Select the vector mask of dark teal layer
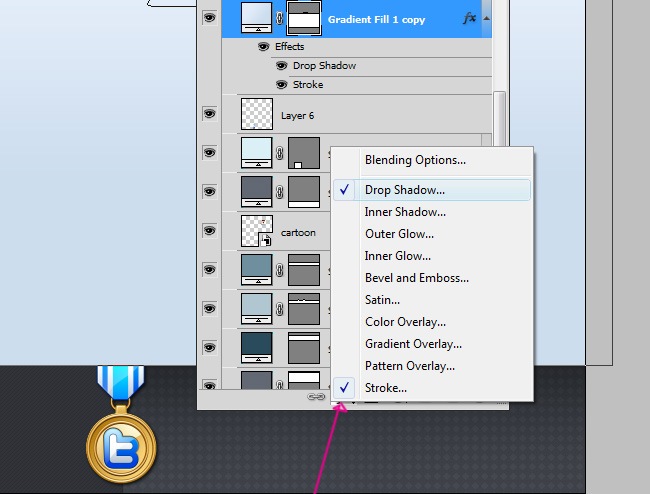The height and width of the screenshot is (494, 650). pos(304,348)
